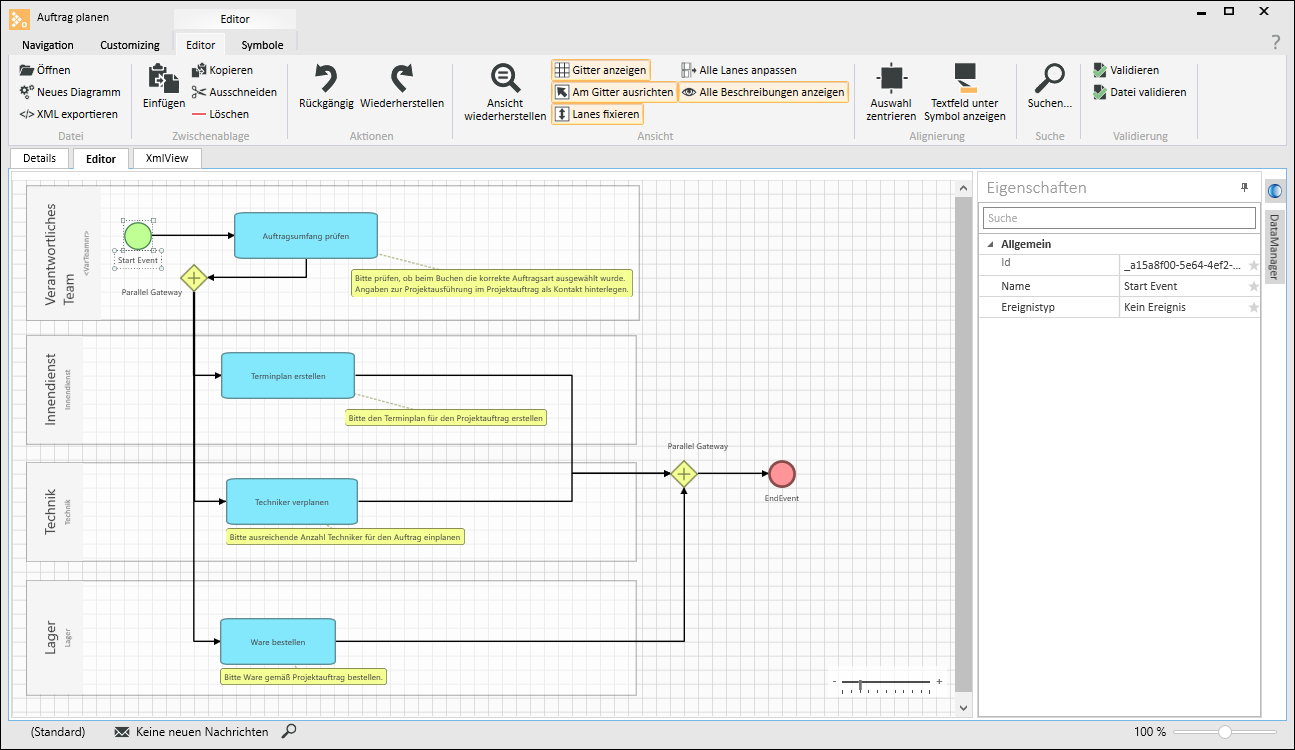Select the Auftragsumfang prüfen task
The width and height of the screenshot is (1295, 750).
coord(306,236)
